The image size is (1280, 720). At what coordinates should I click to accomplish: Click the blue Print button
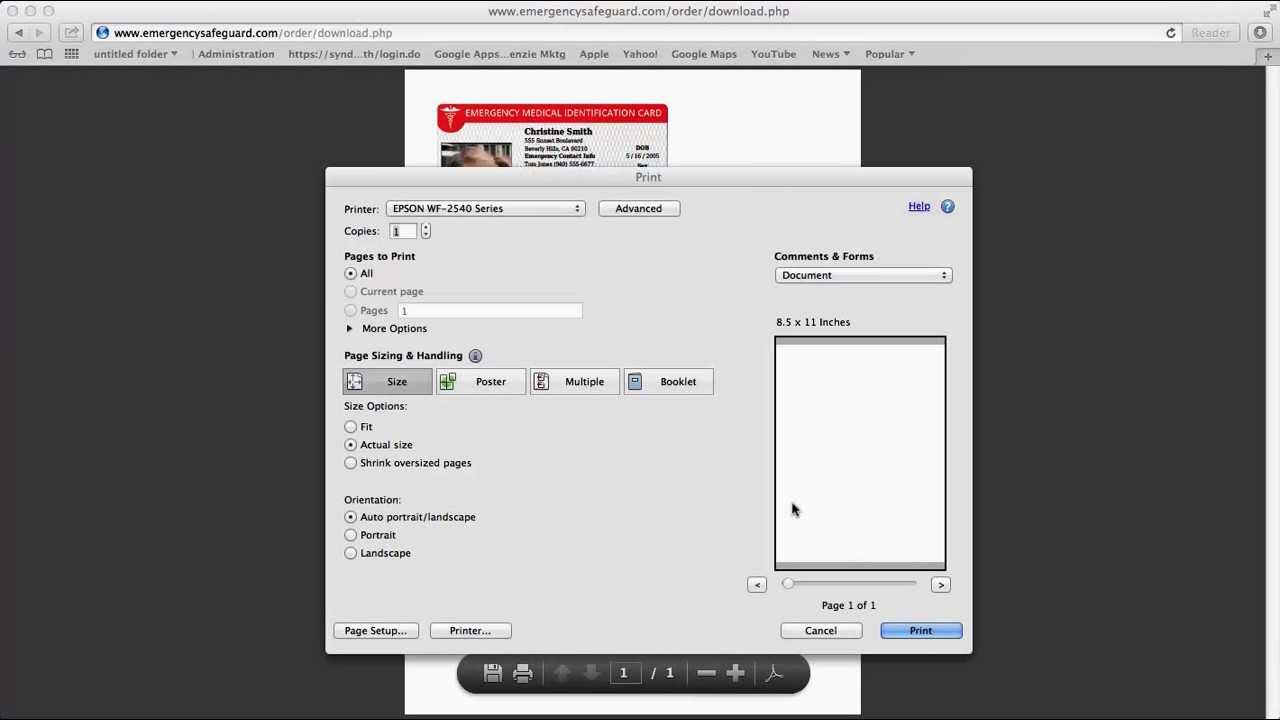921,631
